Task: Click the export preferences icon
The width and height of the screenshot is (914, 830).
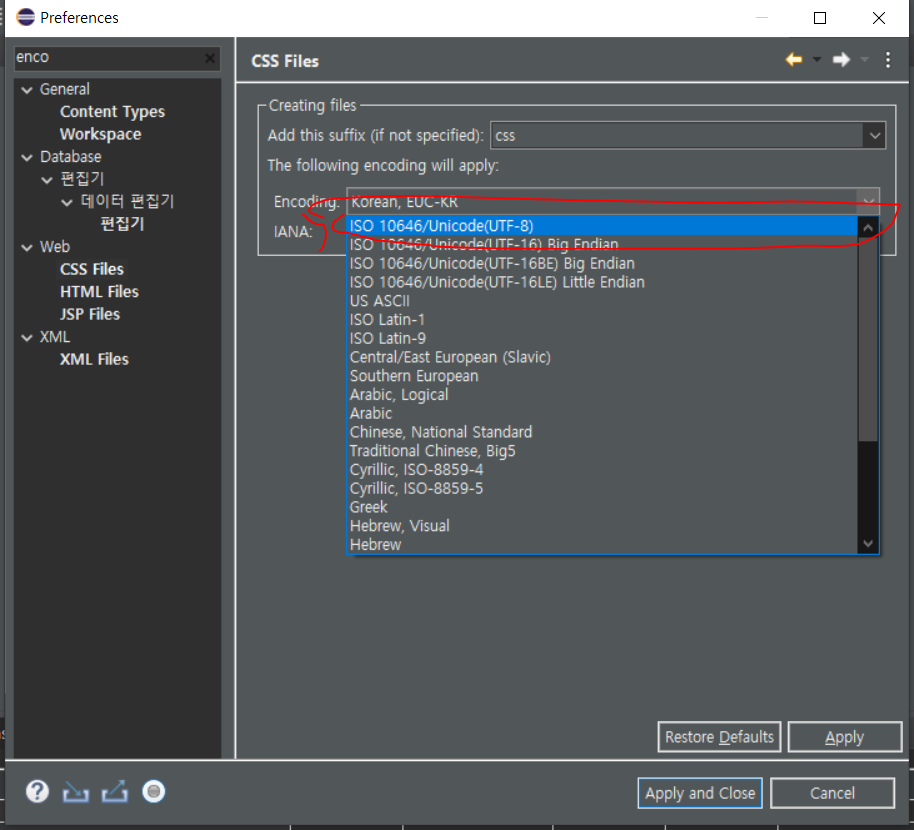Action: tap(115, 792)
